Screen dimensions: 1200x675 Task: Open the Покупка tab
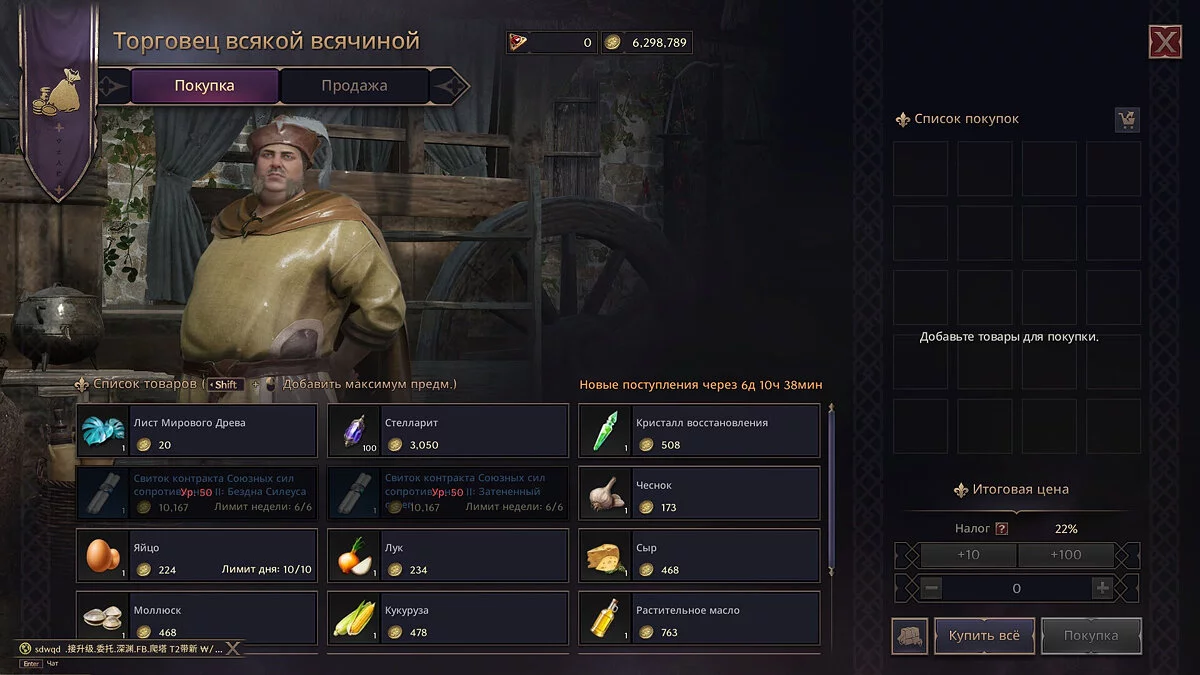(x=204, y=86)
